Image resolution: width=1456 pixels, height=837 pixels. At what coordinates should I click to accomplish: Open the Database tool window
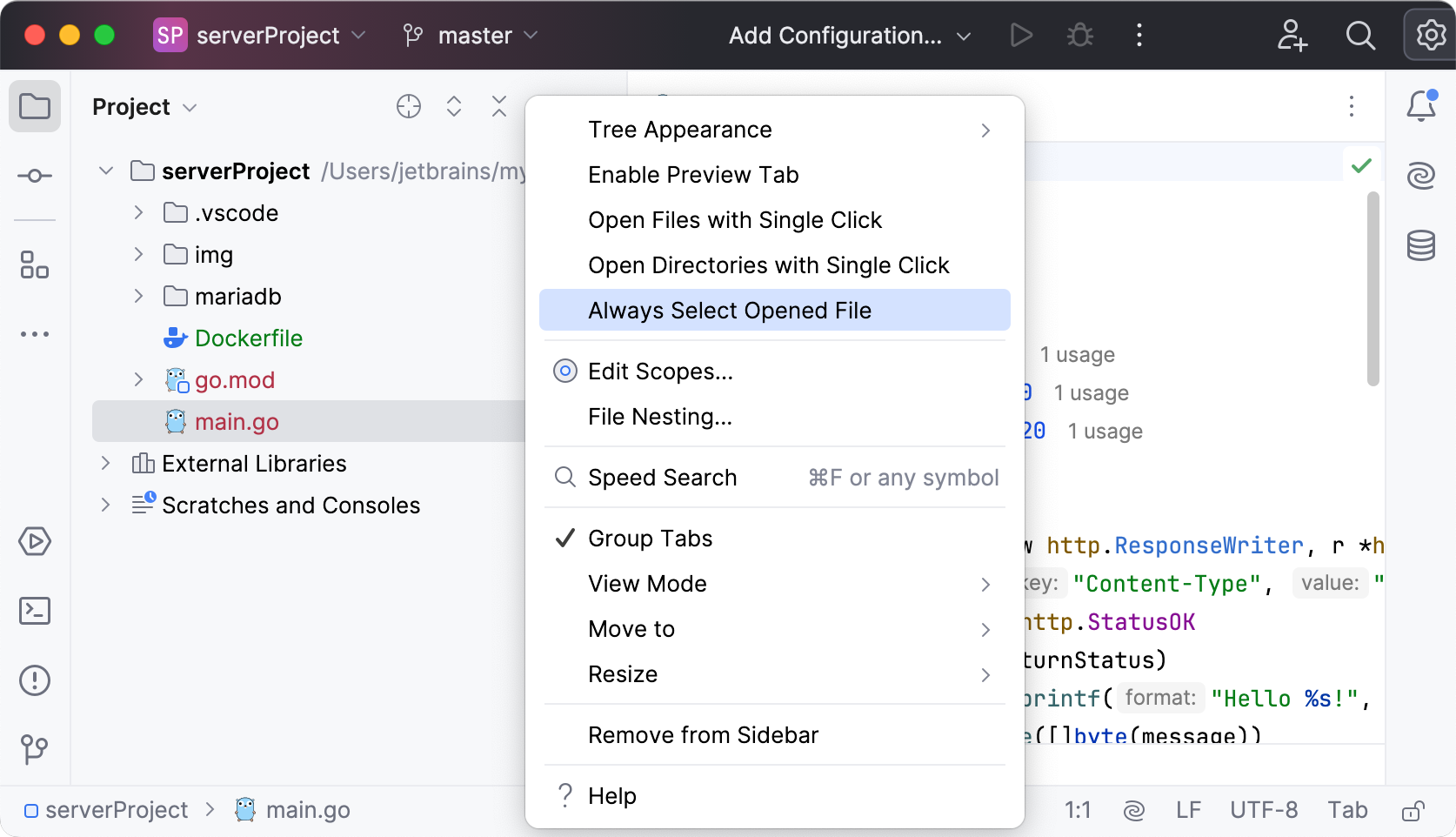pyautogui.click(x=1421, y=246)
